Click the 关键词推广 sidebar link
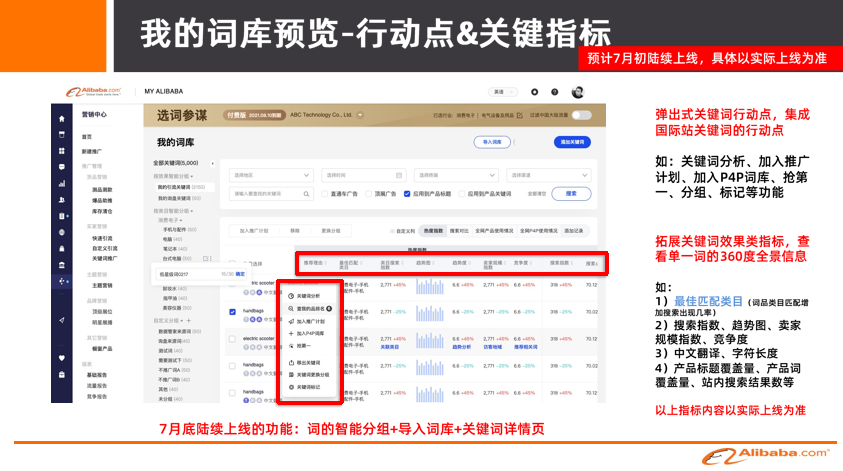The image size is (843, 471). [106, 258]
